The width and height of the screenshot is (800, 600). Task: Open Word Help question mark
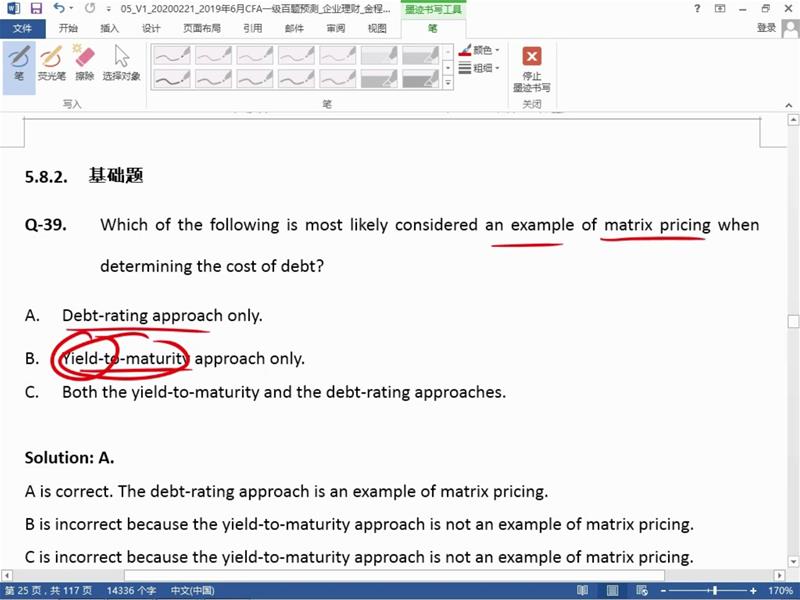[x=697, y=8]
